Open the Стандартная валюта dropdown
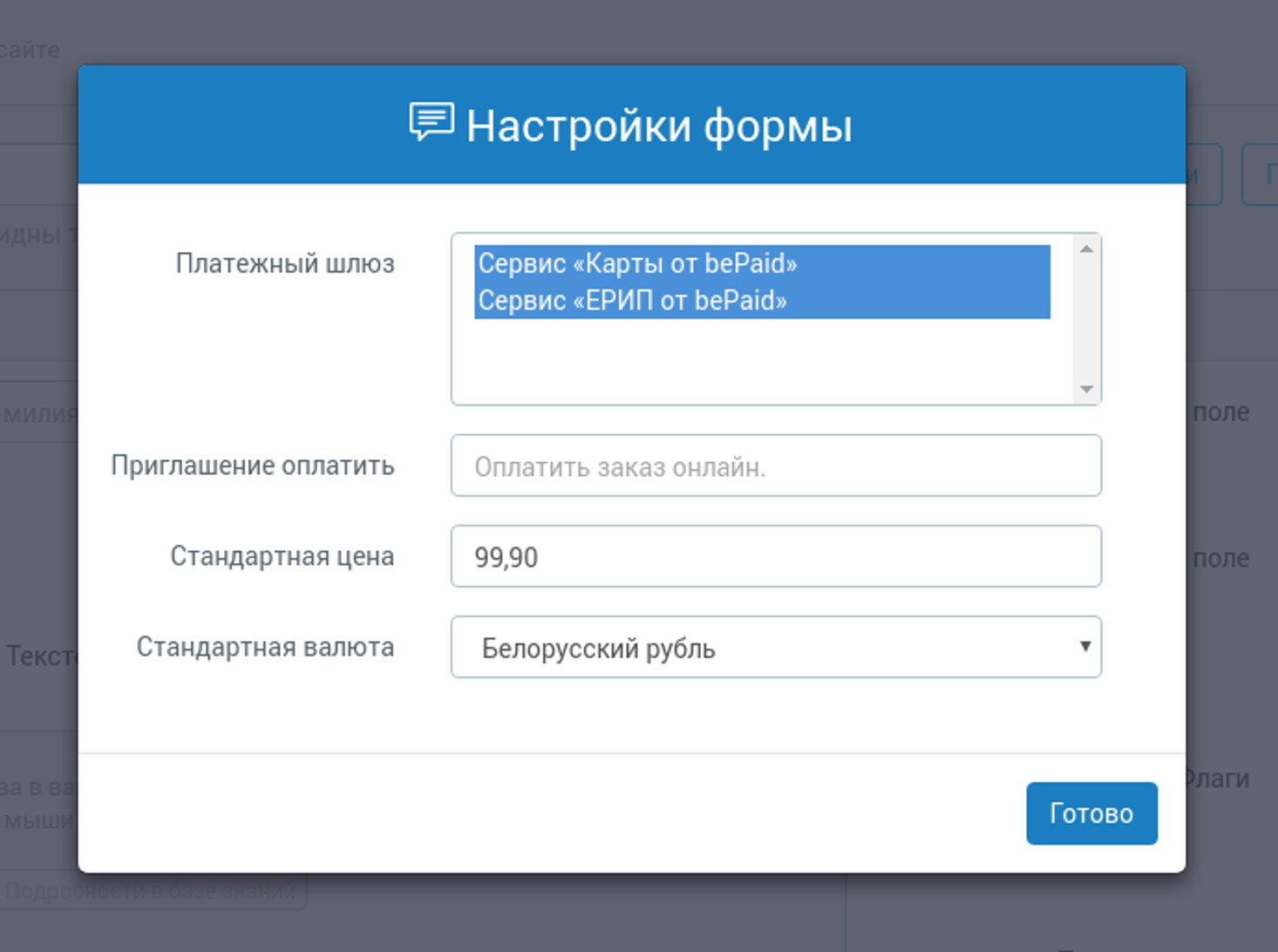The height and width of the screenshot is (952, 1278). point(776,647)
